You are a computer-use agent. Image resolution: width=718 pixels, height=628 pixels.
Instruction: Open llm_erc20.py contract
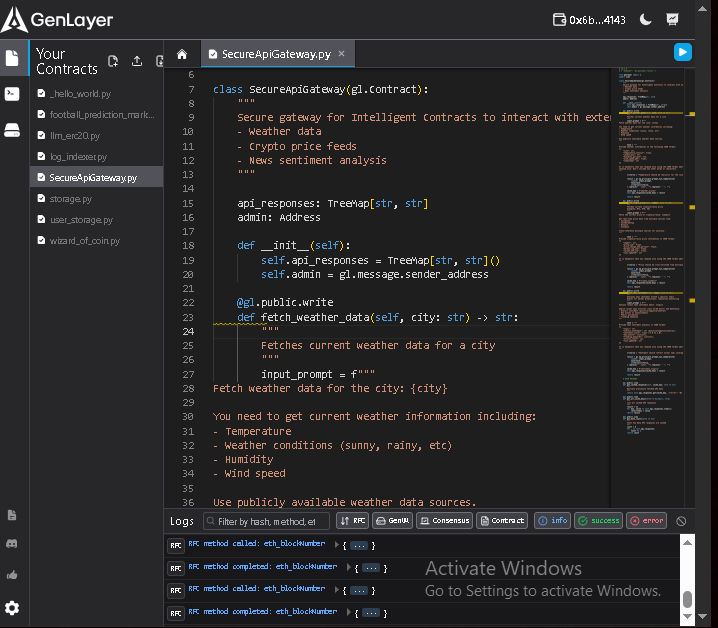[97, 136]
